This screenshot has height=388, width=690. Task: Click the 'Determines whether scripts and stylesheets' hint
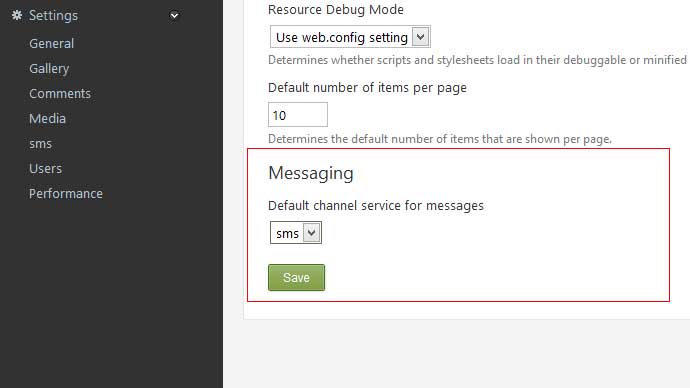pyautogui.click(x=477, y=60)
